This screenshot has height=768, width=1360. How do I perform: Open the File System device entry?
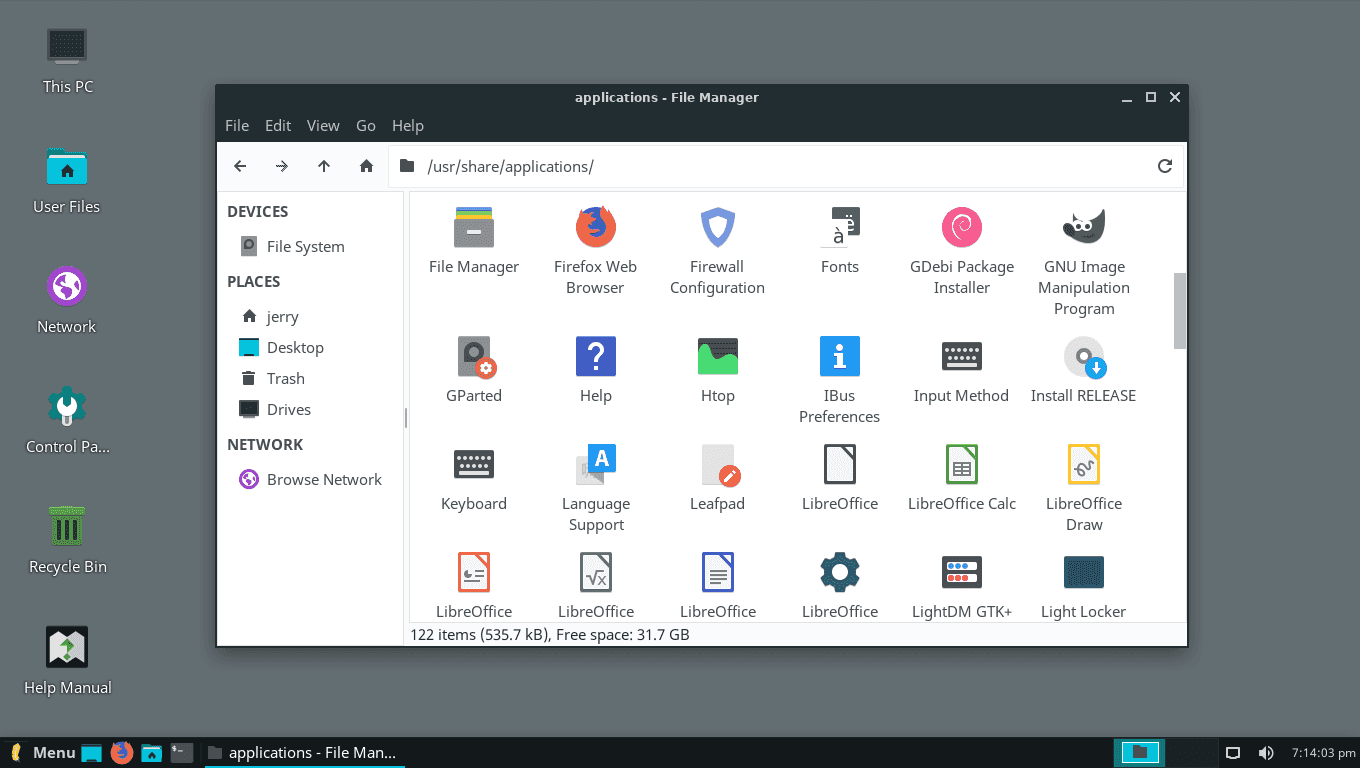(305, 246)
